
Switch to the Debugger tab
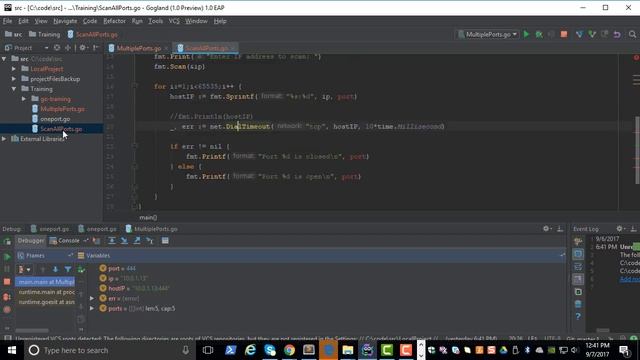point(31,241)
